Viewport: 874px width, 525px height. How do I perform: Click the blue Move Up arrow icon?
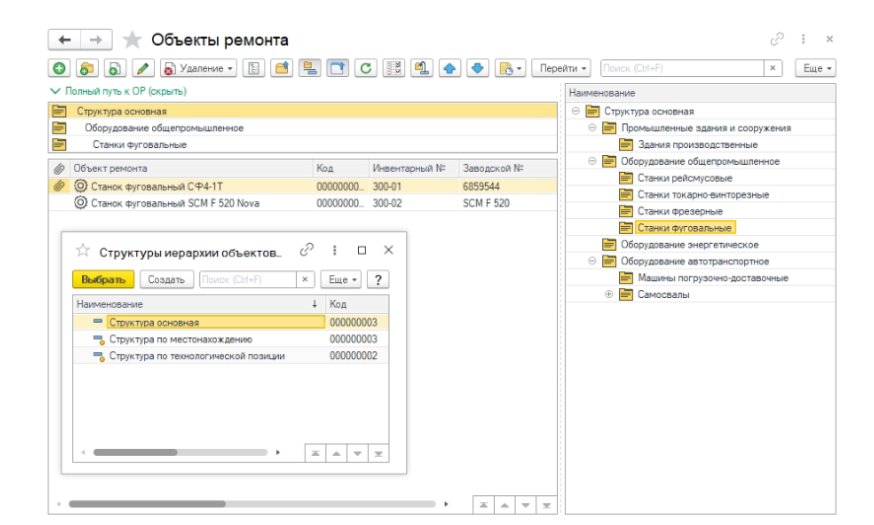coord(450,68)
